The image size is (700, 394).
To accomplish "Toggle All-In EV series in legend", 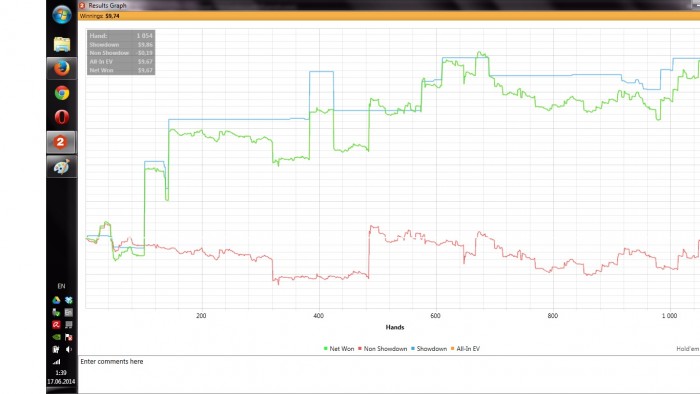I will pos(465,349).
